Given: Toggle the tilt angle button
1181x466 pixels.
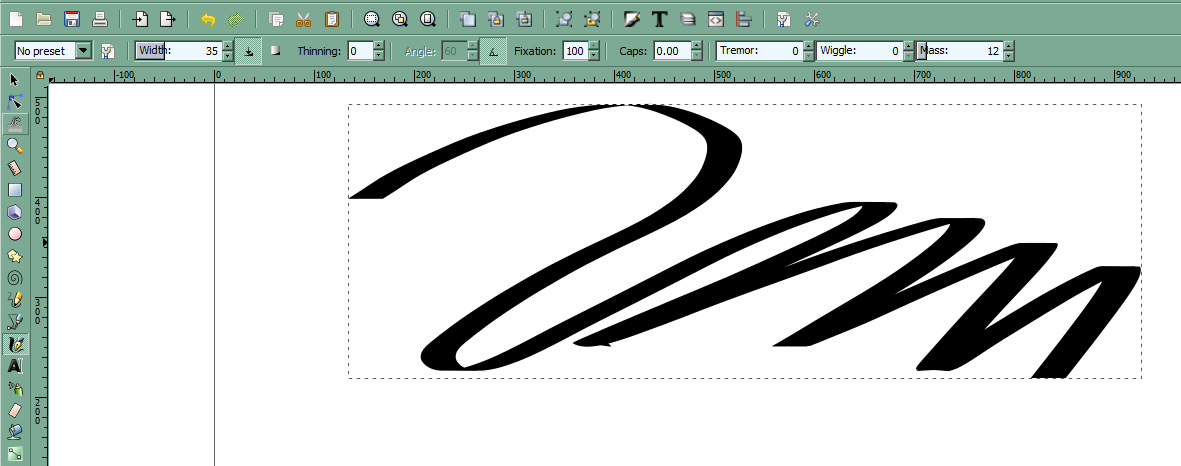Looking at the screenshot, I should [x=493, y=51].
